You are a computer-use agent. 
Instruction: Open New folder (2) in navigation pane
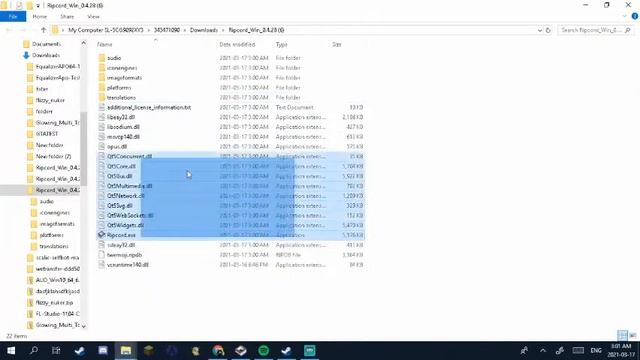53,156
